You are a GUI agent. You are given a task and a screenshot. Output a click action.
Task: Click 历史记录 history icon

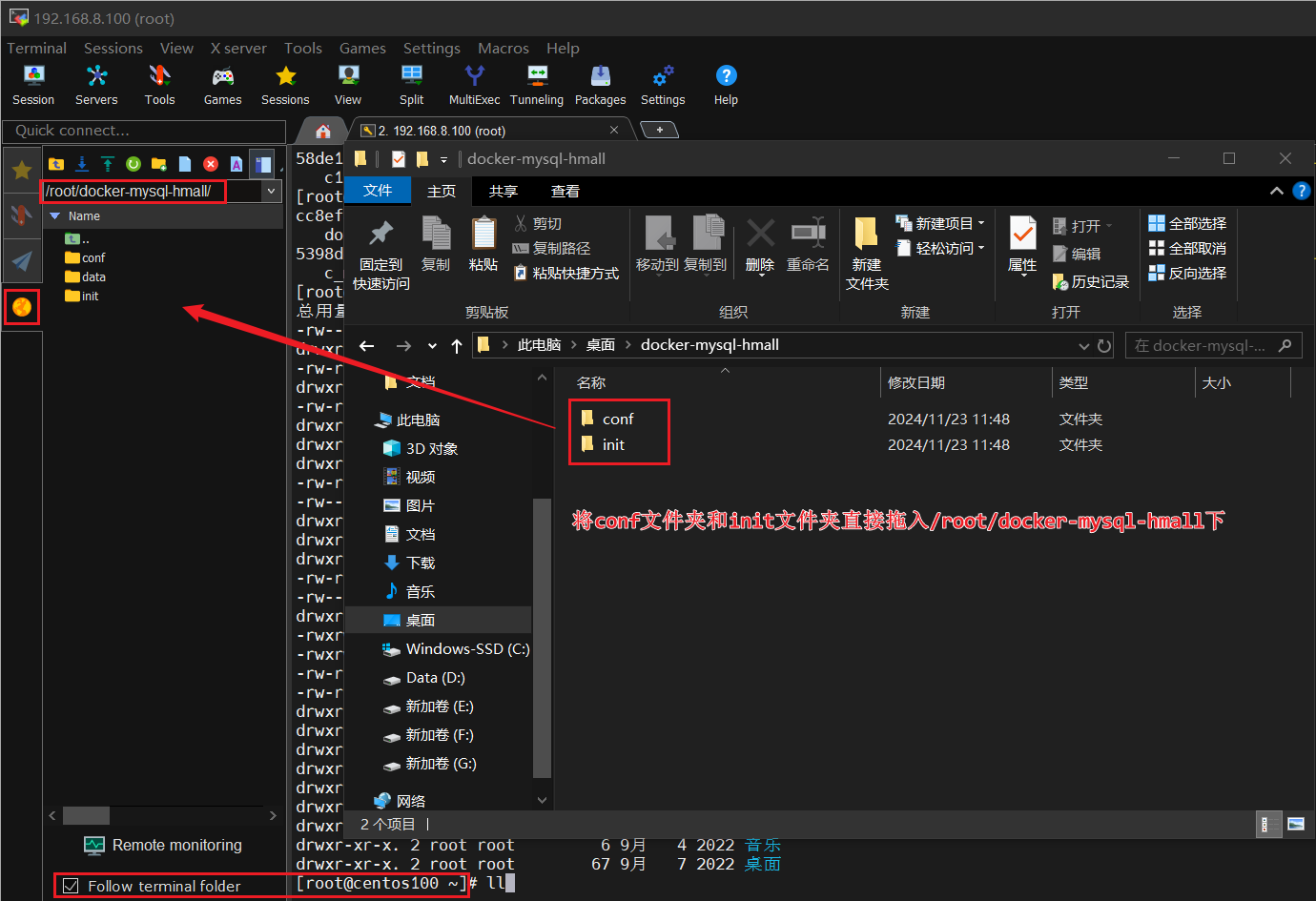[x=1059, y=281]
